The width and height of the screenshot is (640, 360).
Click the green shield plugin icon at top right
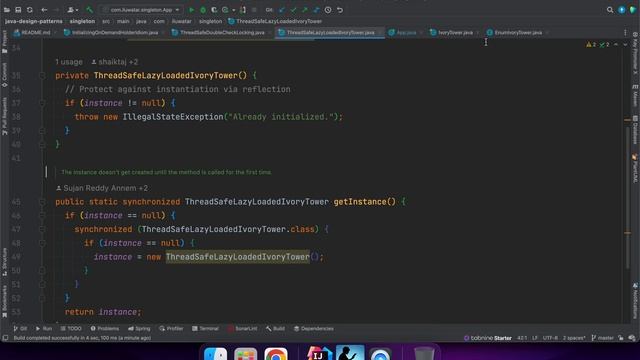[633, 10]
